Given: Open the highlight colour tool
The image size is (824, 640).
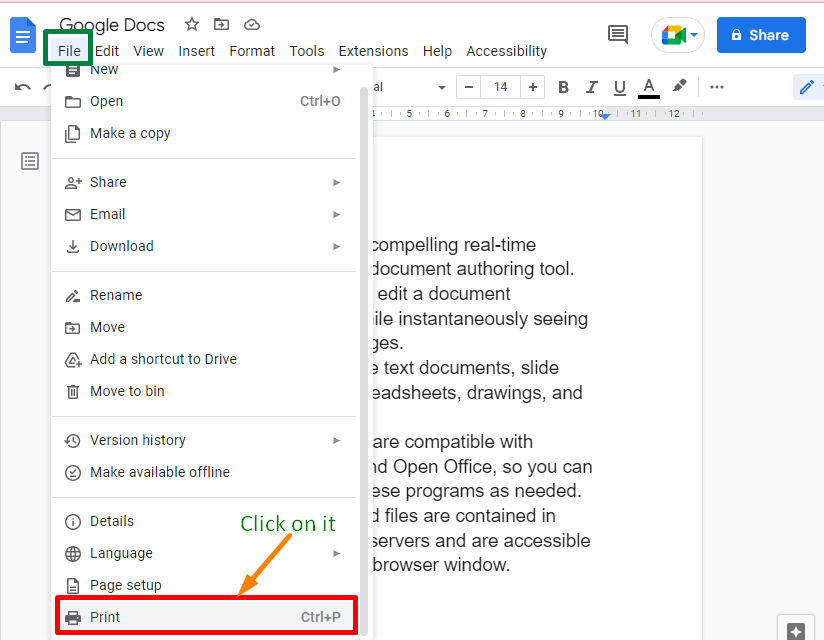Looking at the screenshot, I should tap(679, 86).
